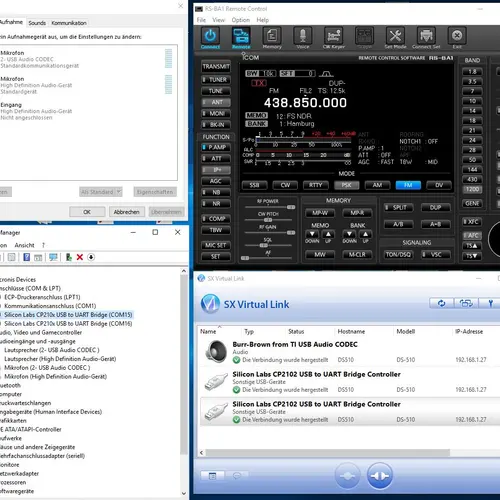
Task: Select the Voice microphone icon
Action: [303, 36]
